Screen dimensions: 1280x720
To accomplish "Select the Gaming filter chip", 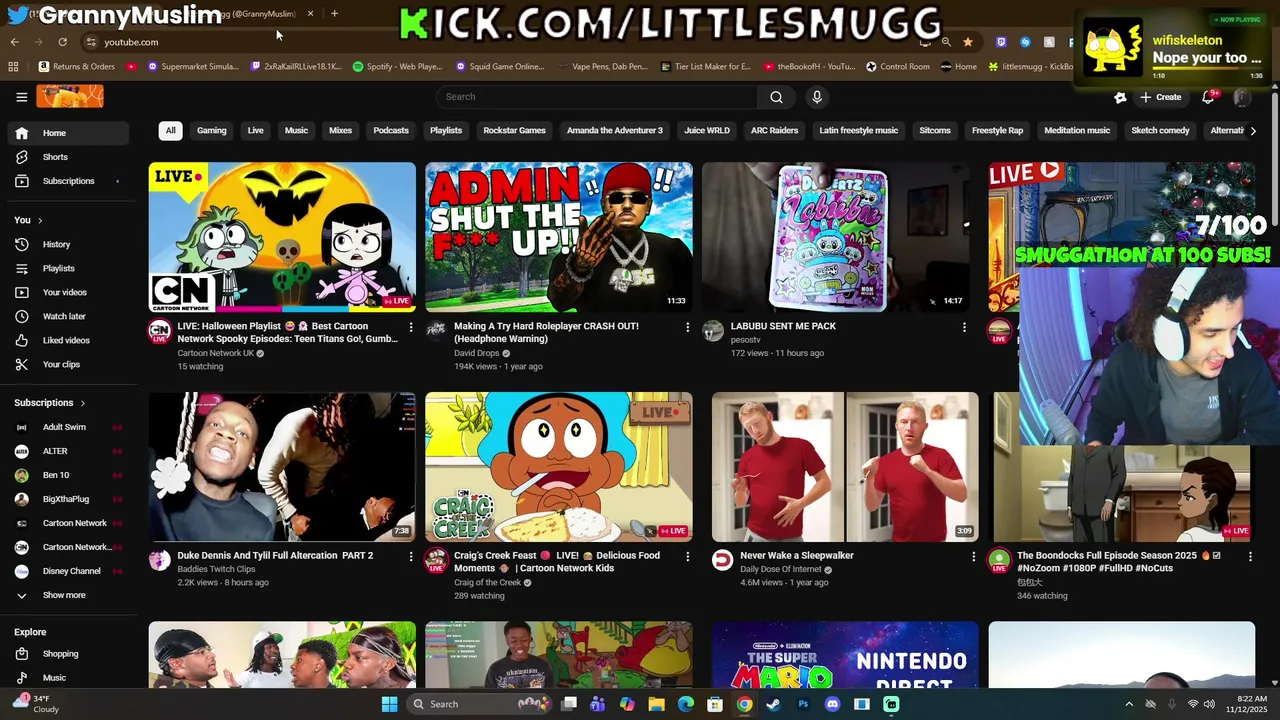I will (212, 131).
